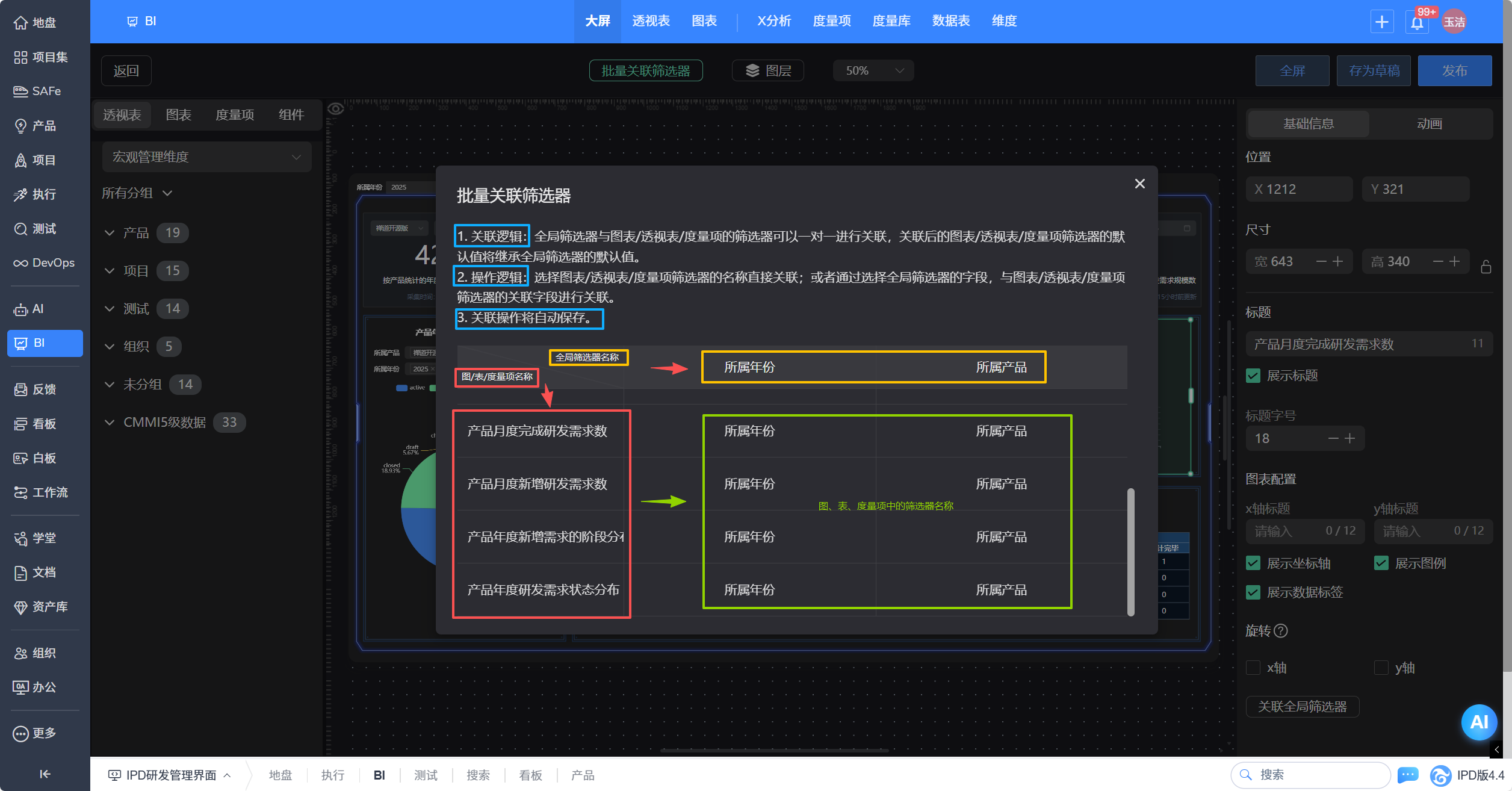
Task: Open the floating AI assistant button
Action: pyautogui.click(x=1478, y=722)
